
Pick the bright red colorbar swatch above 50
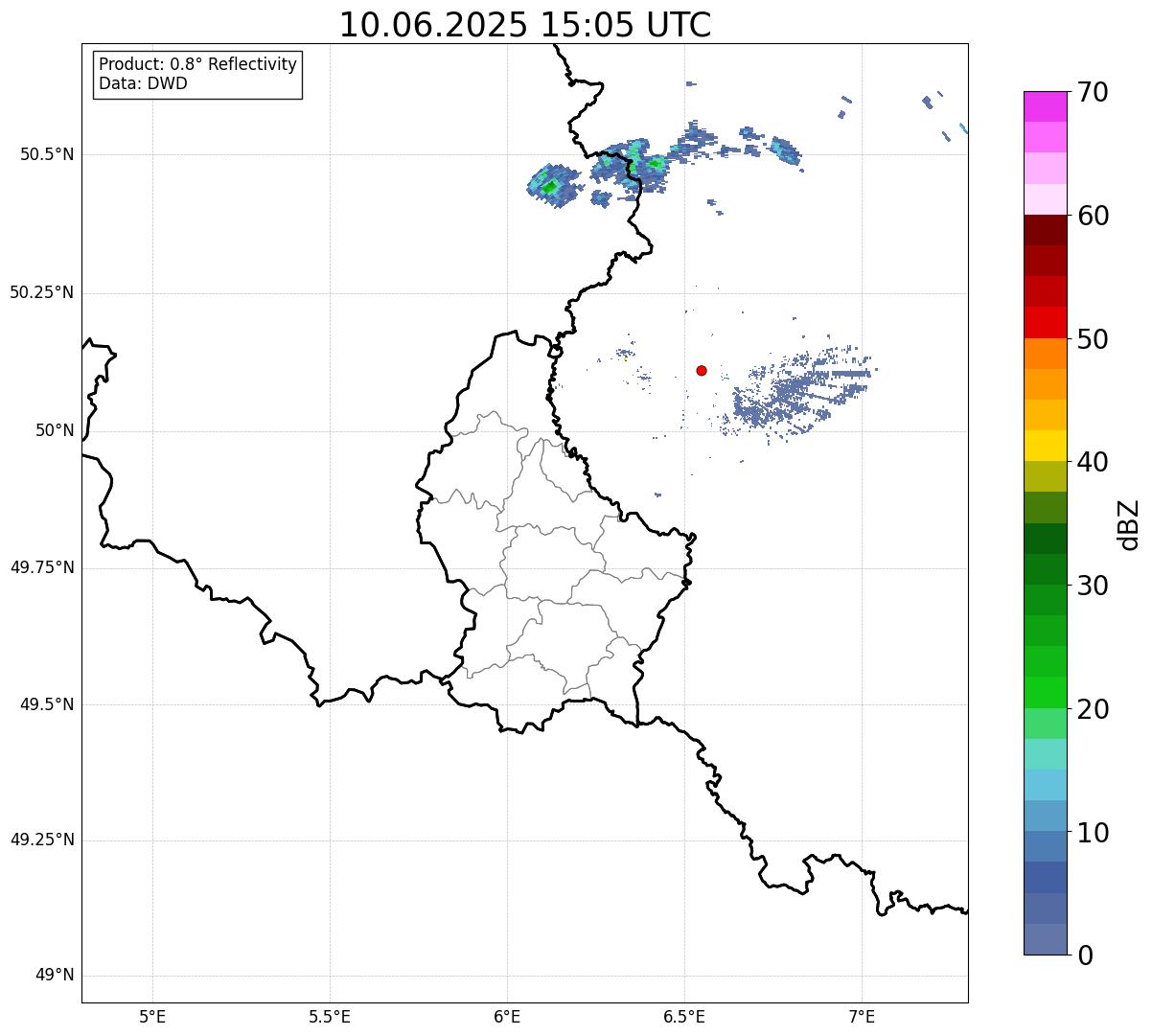pyautogui.click(x=1045, y=322)
